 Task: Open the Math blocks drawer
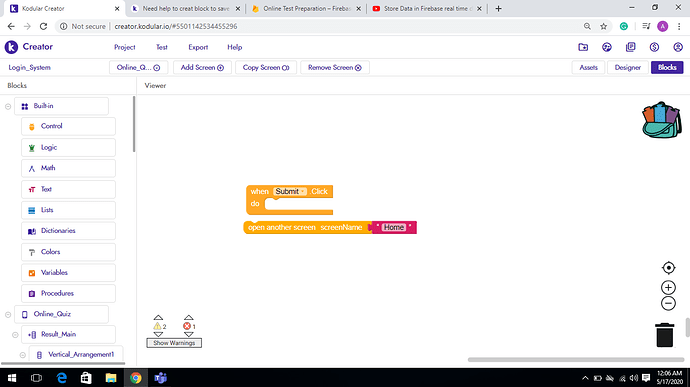tap(68, 168)
